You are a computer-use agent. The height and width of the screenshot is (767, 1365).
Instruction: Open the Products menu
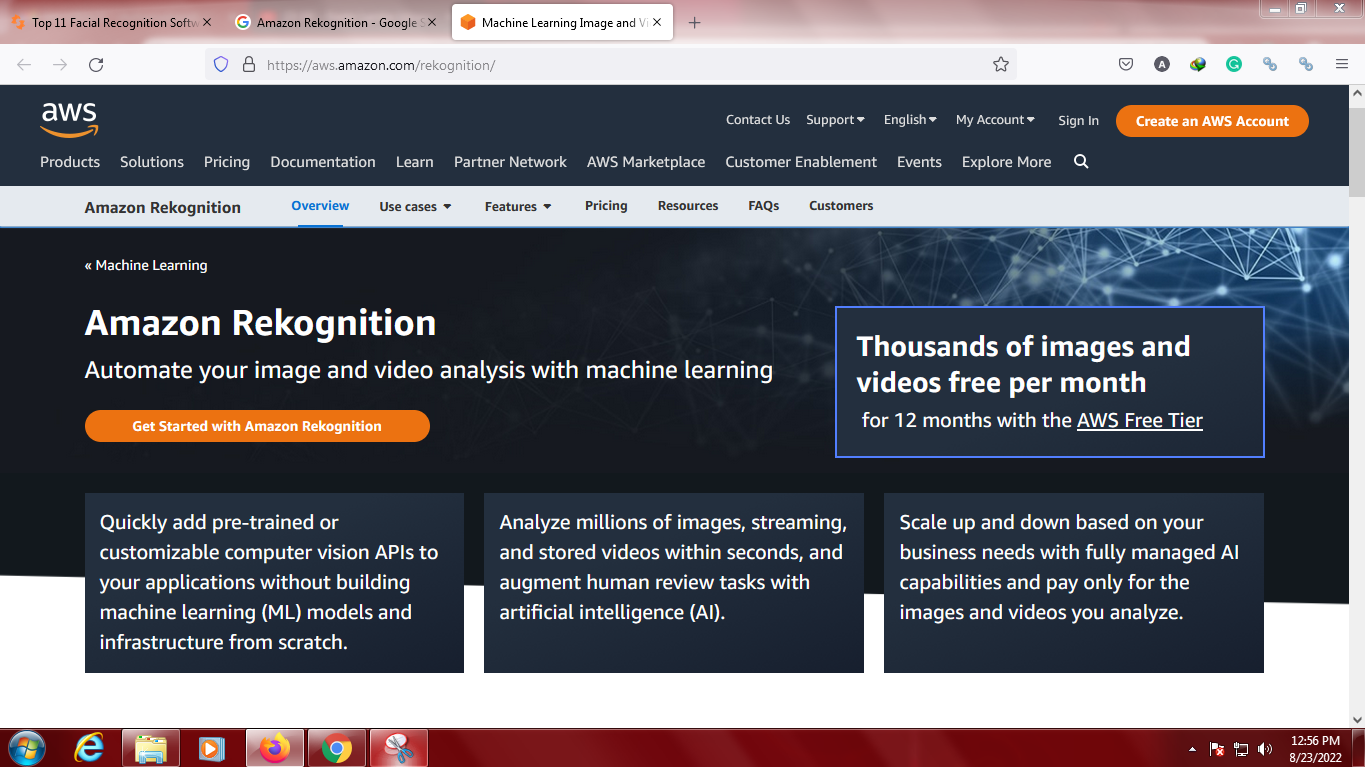(x=70, y=162)
